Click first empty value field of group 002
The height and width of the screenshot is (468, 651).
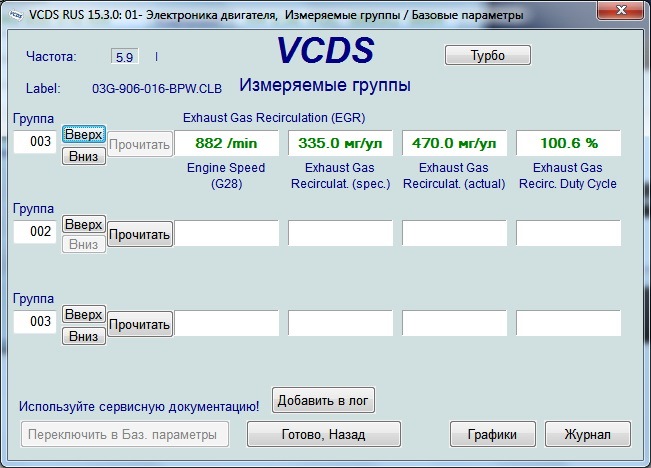[x=227, y=233]
